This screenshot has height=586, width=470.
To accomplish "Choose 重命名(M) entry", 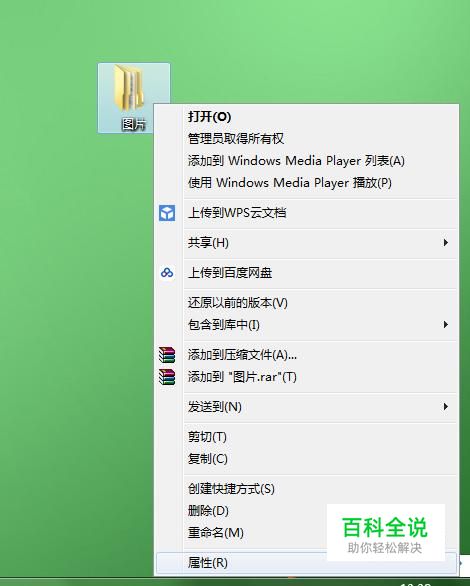I will tap(306, 533).
